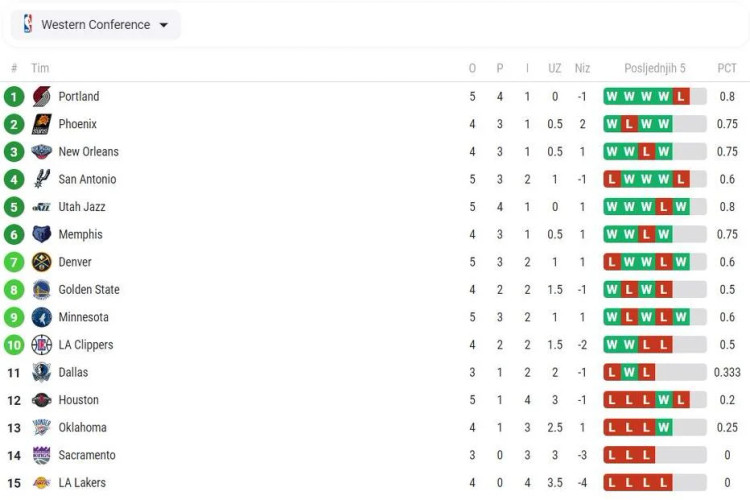Click the Denver Nuggets logo
Screen dimensions: 750x500
[x=42, y=262]
